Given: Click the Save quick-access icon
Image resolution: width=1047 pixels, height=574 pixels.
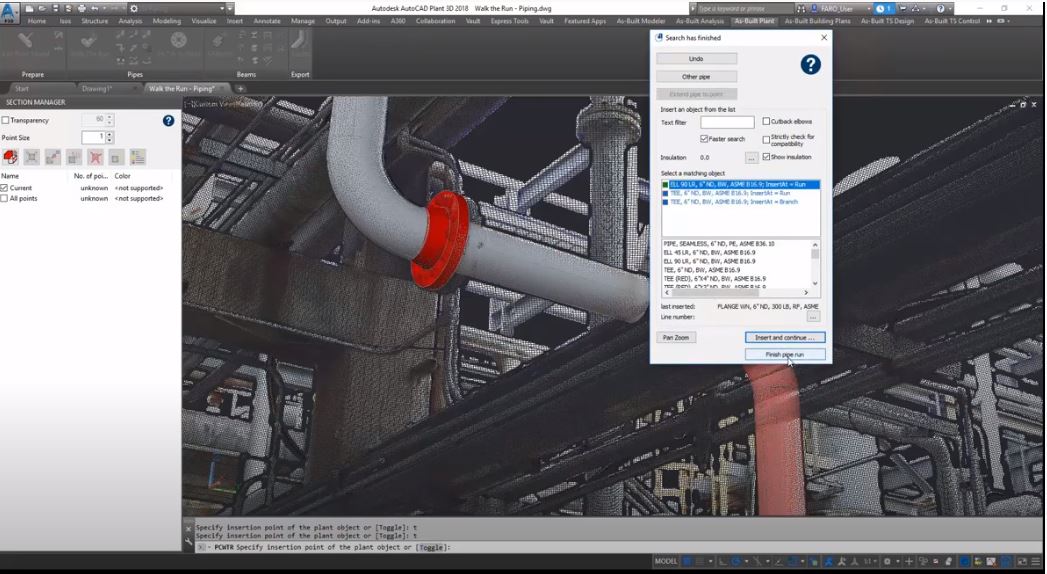Looking at the screenshot, I should click(55, 9).
